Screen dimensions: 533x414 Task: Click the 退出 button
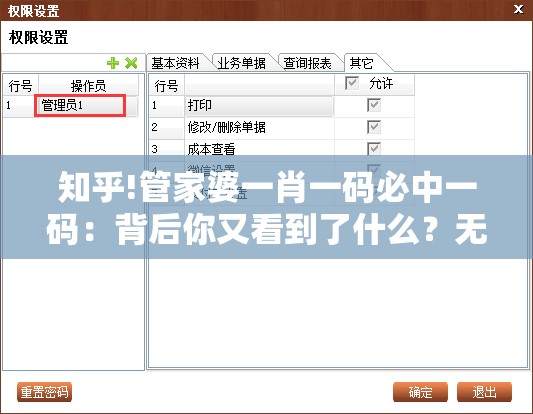484,392
